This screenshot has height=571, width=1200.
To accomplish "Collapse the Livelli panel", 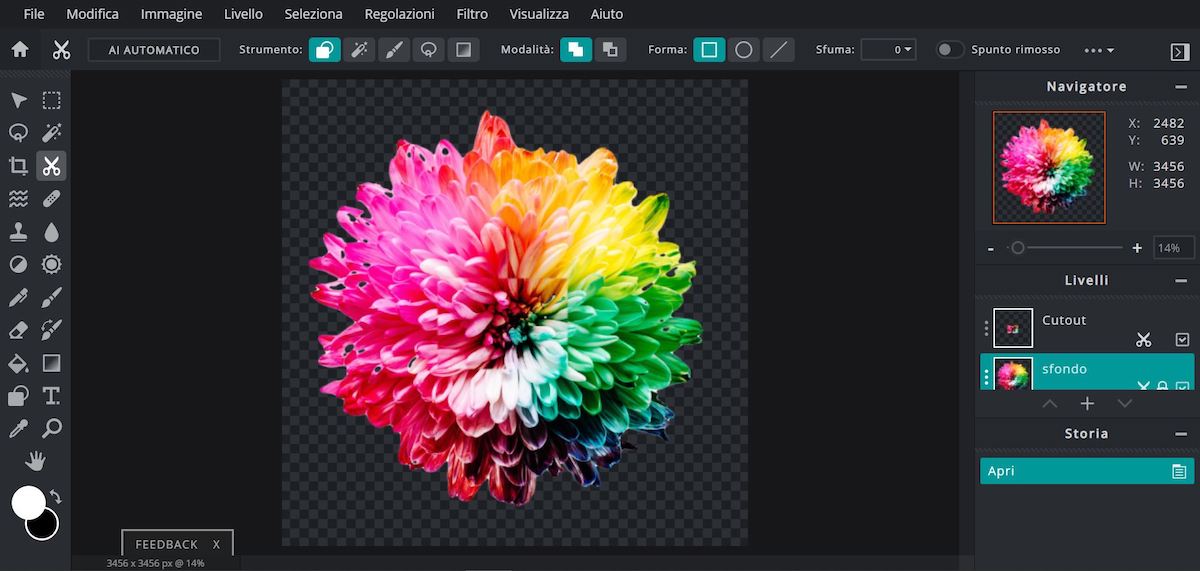I will point(1181,281).
